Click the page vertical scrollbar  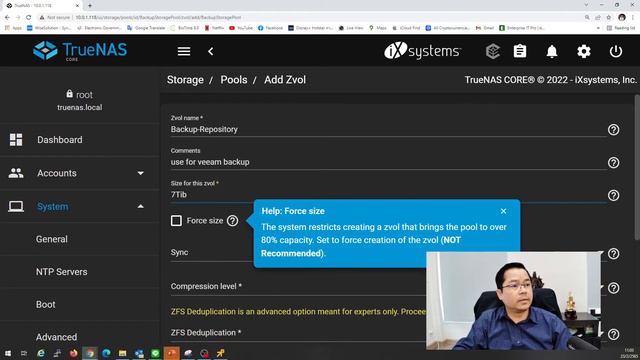tap(637, 167)
